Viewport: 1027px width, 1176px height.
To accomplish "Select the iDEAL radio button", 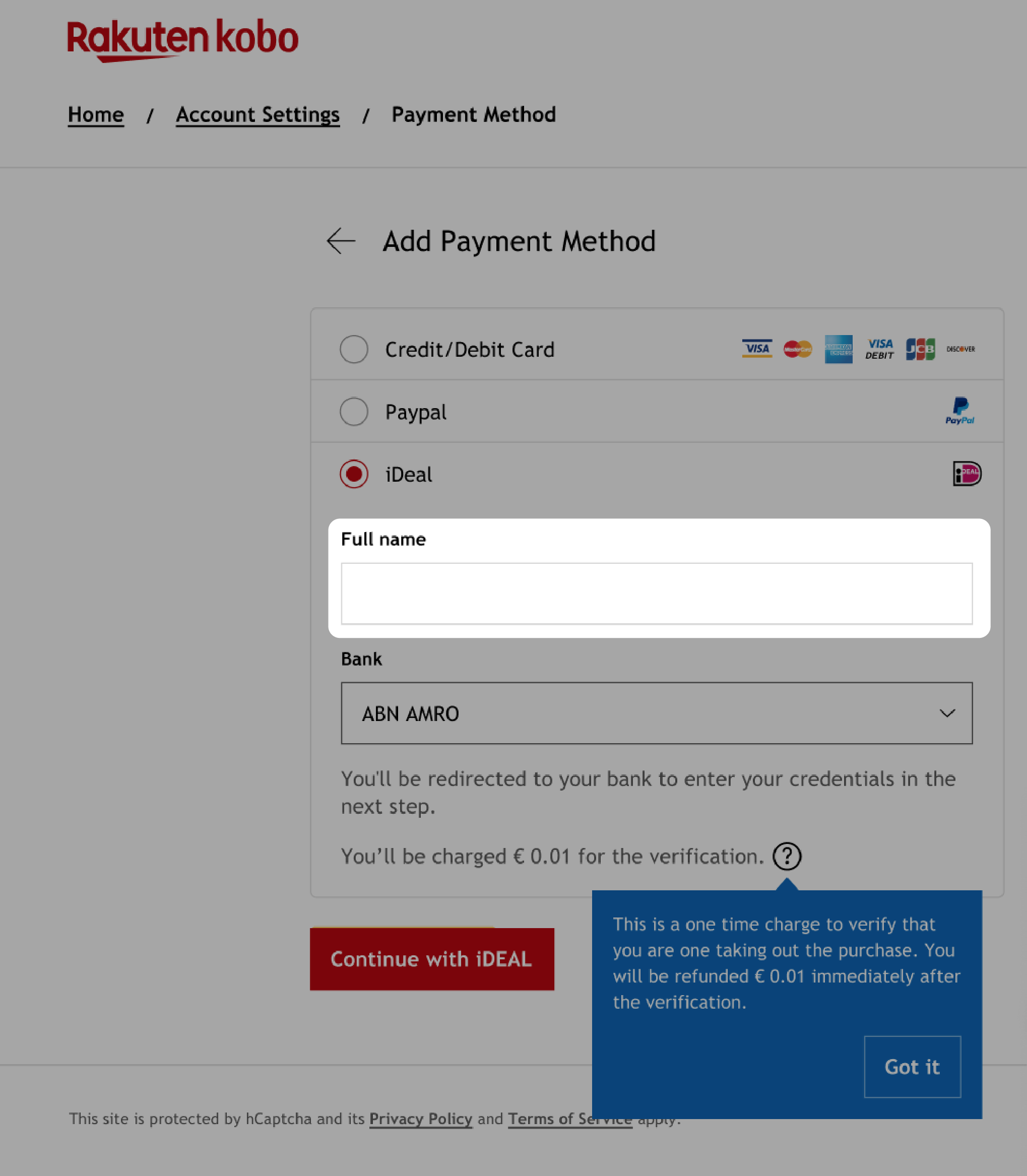I will pos(354,474).
